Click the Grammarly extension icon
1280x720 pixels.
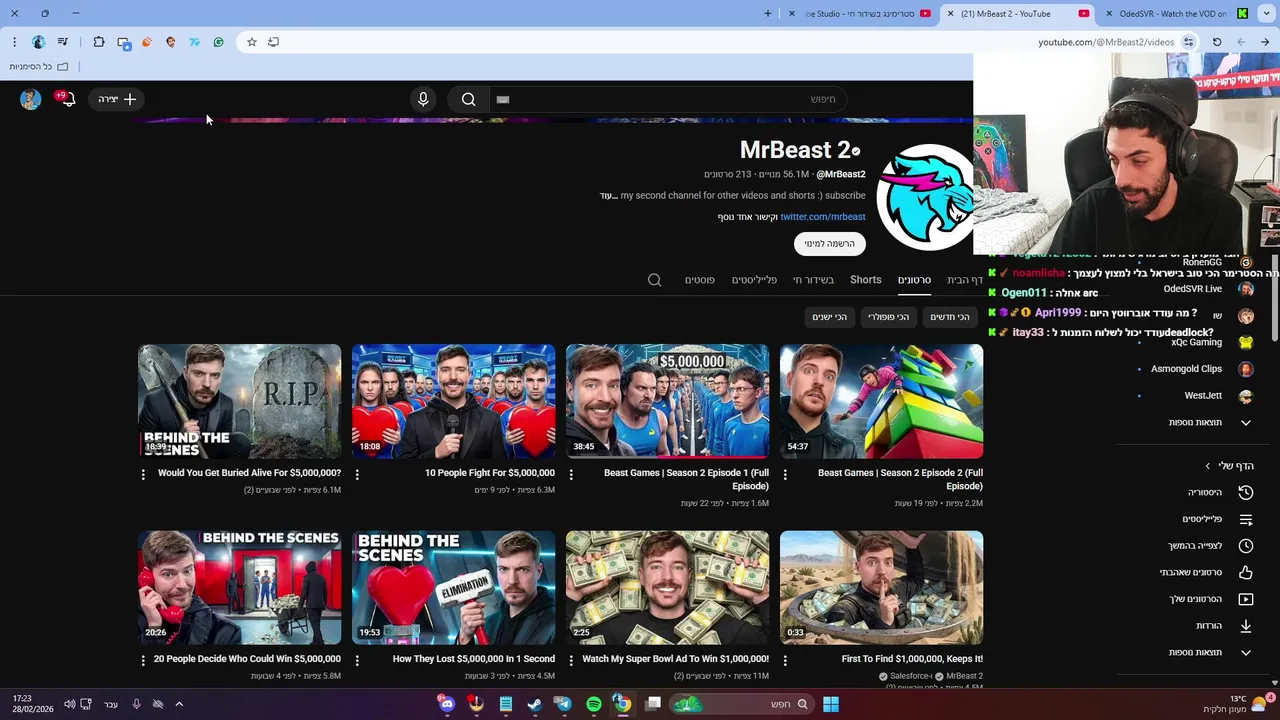(x=218, y=42)
